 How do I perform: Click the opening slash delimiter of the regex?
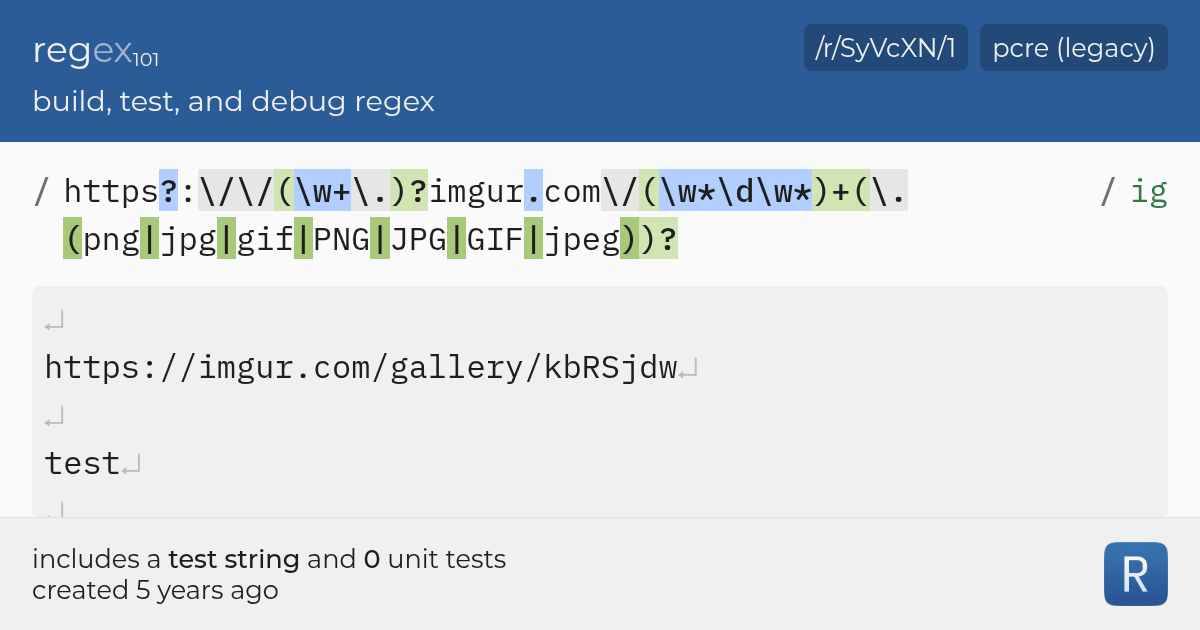pyautogui.click(x=38, y=190)
